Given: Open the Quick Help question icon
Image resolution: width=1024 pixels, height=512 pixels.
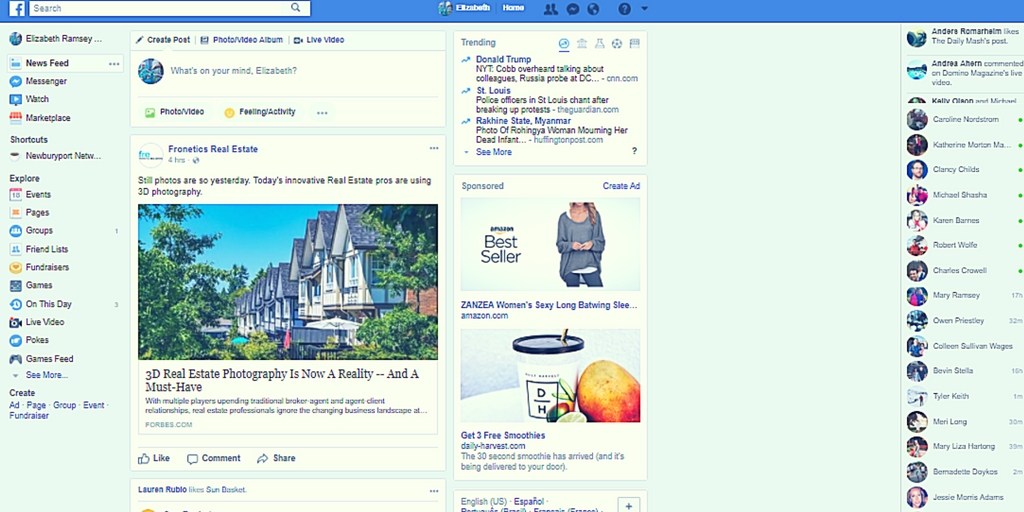Looking at the screenshot, I should click(624, 8).
